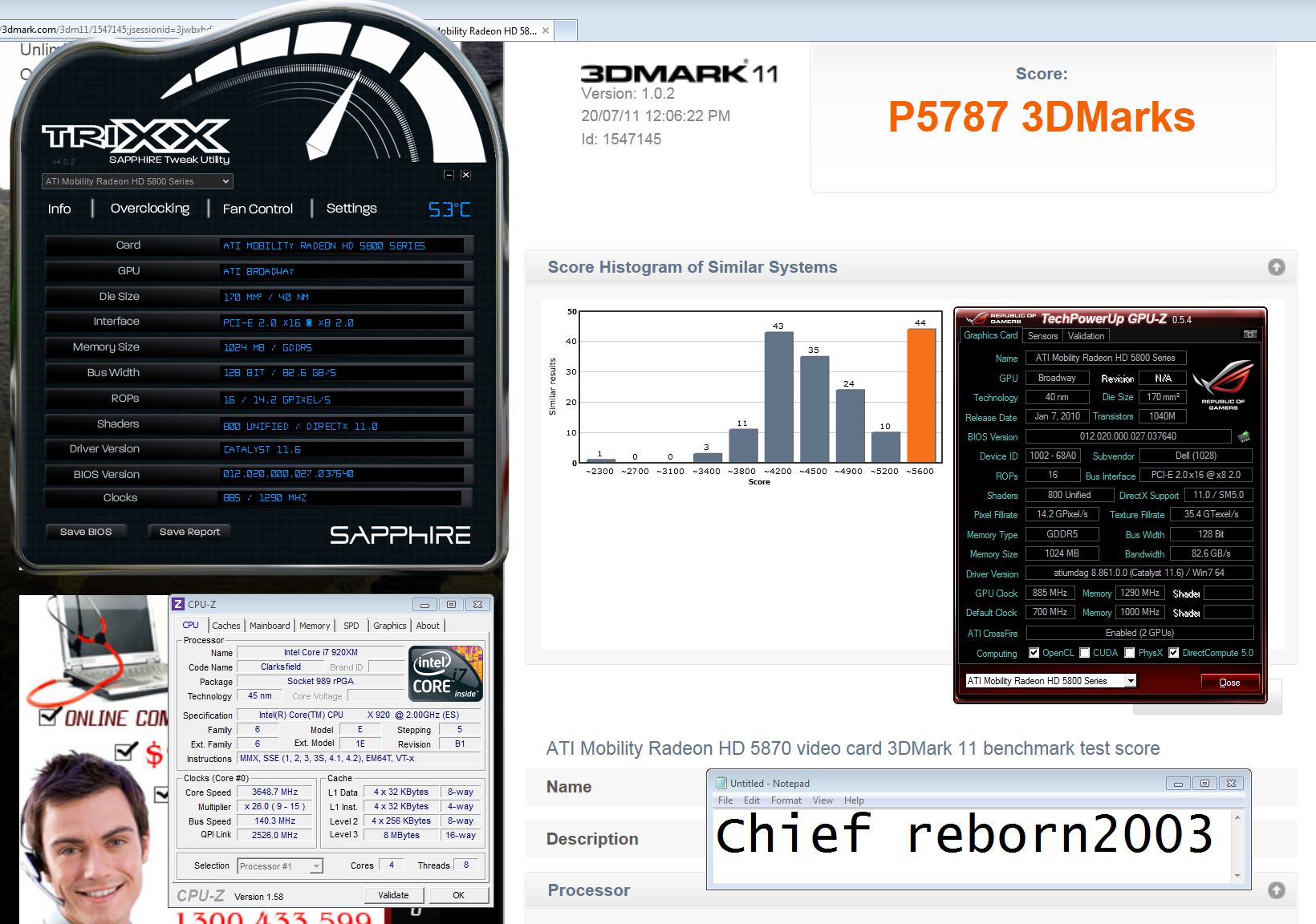
Task: Minimize the Notepad window
Action: [x=1178, y=784]
